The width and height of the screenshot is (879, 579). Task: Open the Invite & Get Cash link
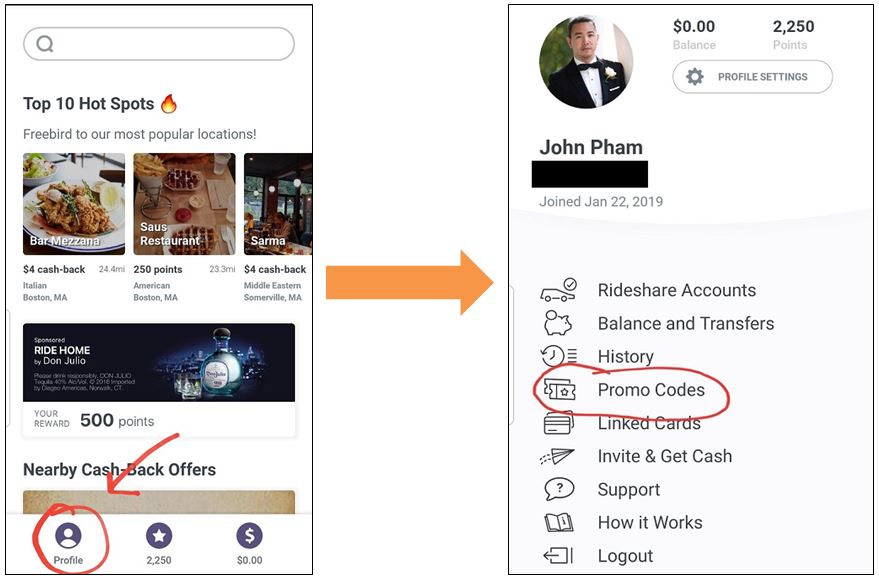click(x=665, y=456)
